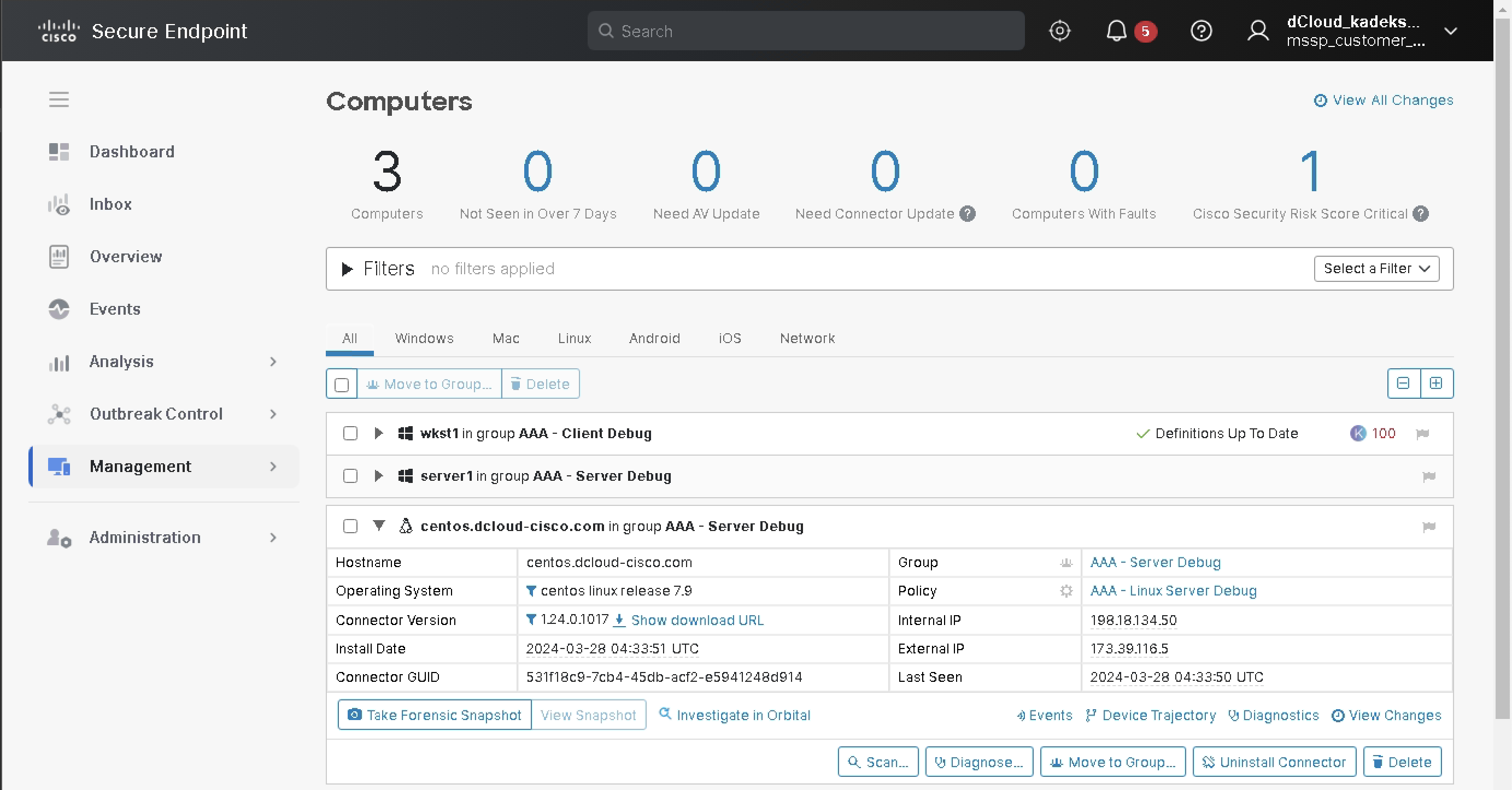1512x790 pixels.
Task: Expand the server1 row details
Action: tap(379, 476)
